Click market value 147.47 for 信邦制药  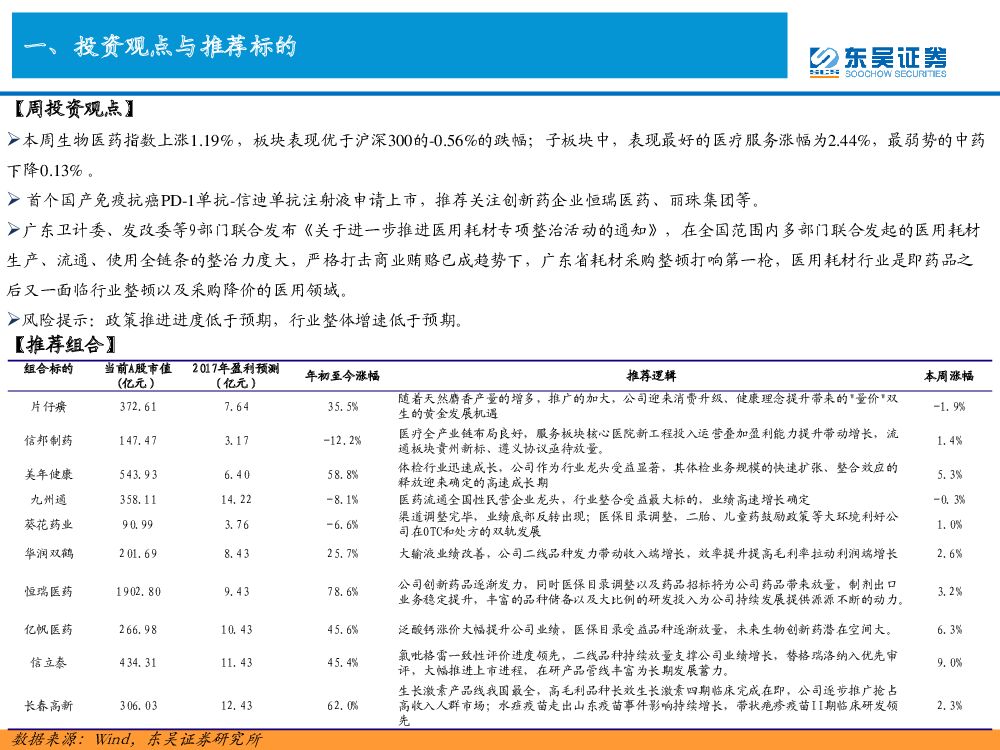[138, 440]
